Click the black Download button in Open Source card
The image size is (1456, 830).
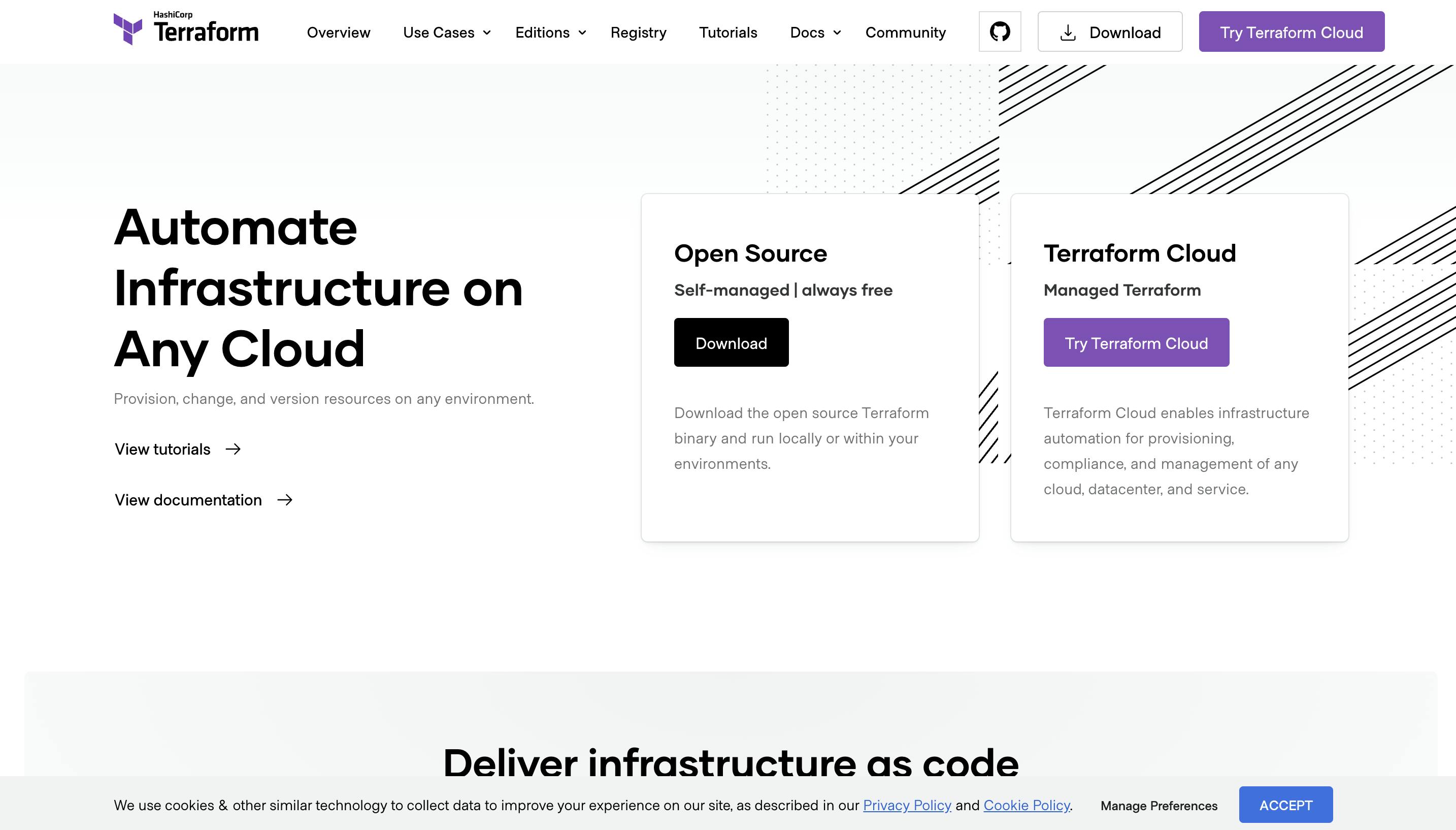coord(732,342)
